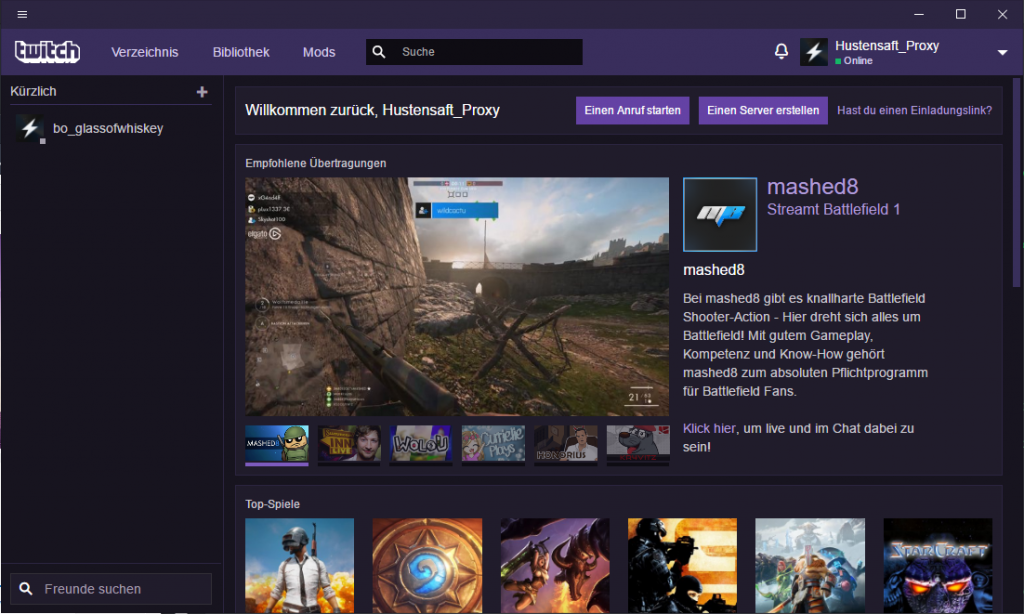Select the WoLoU stream thumbnail
Image resolution: width=1024 pixels, height=614 pixels.
click(x=421, y=444)
